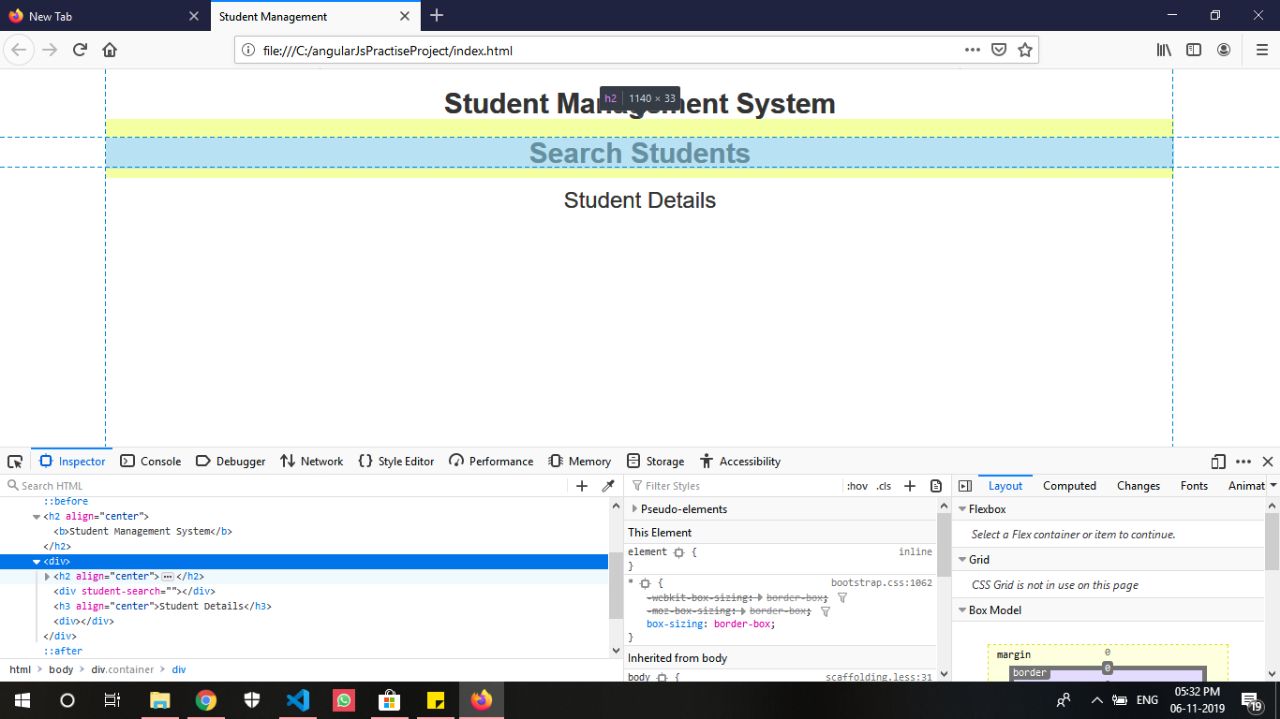Open the Inspector panel

click(x=72, y=461)
